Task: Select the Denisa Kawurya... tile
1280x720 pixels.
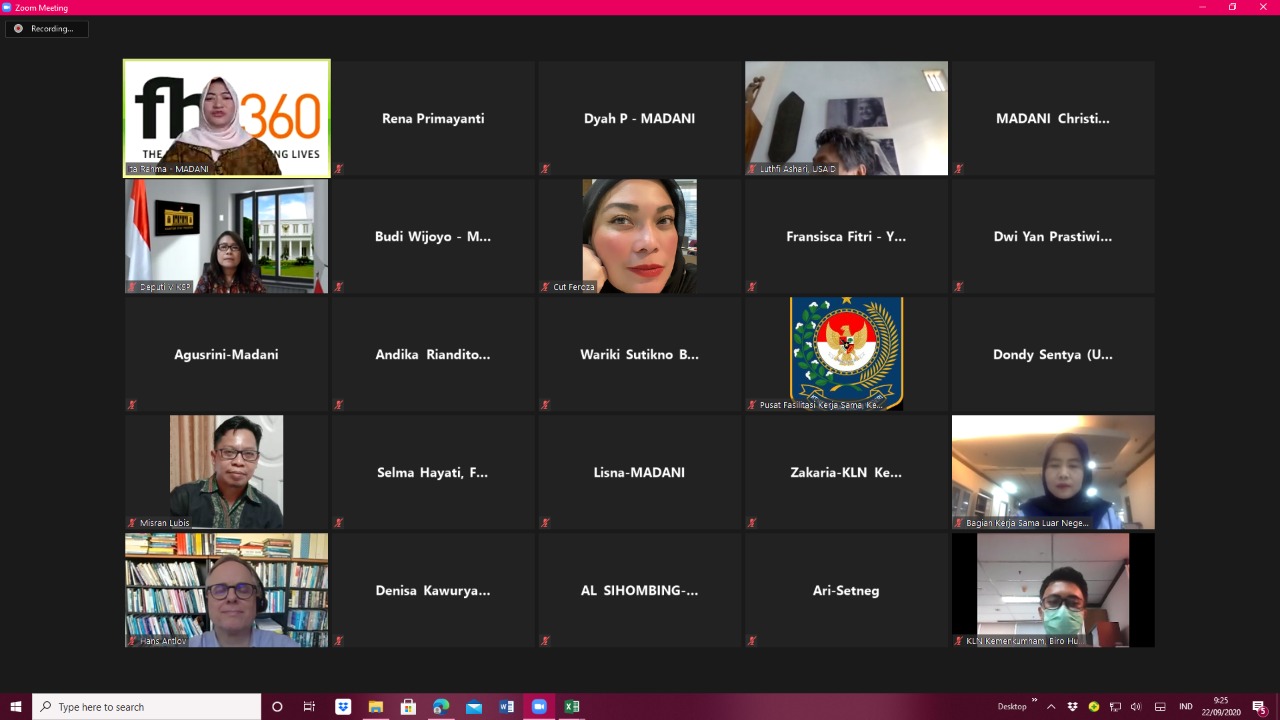Action: click(433, 590)
